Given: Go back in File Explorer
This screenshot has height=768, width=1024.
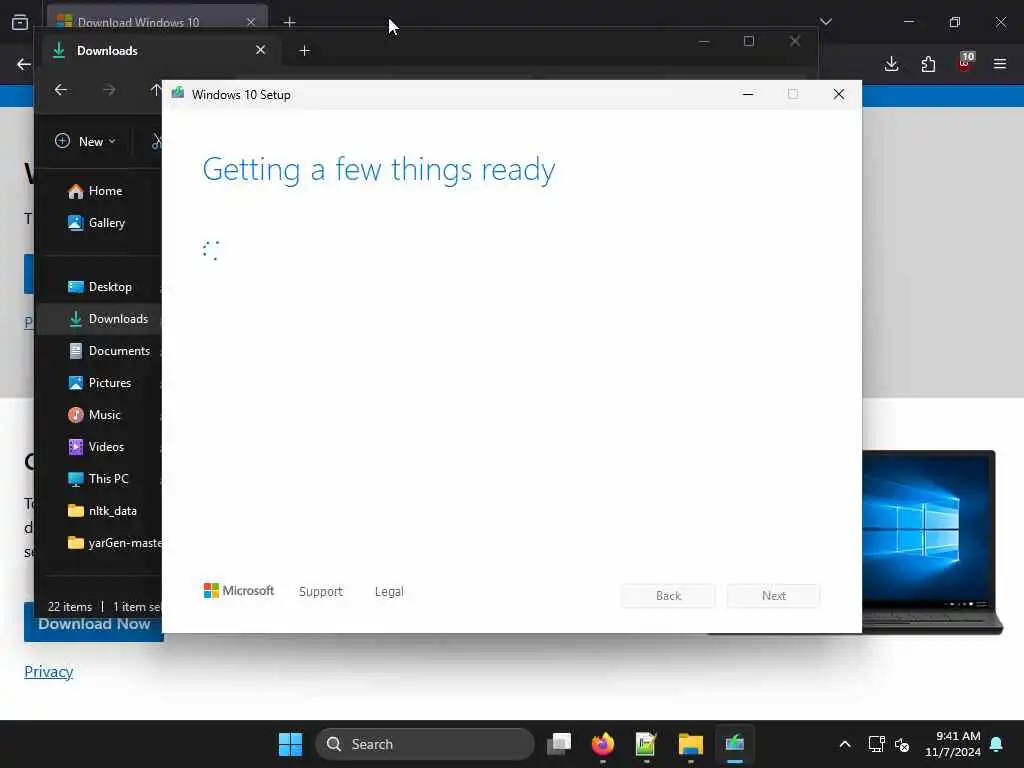Looking at the screenshot, I should pyautogui.click(x=61, y=89).
